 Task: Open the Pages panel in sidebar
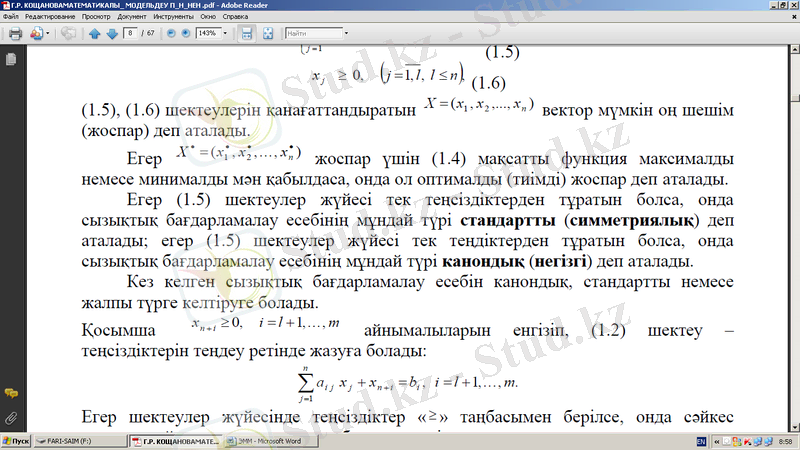(x=10, y=60)
